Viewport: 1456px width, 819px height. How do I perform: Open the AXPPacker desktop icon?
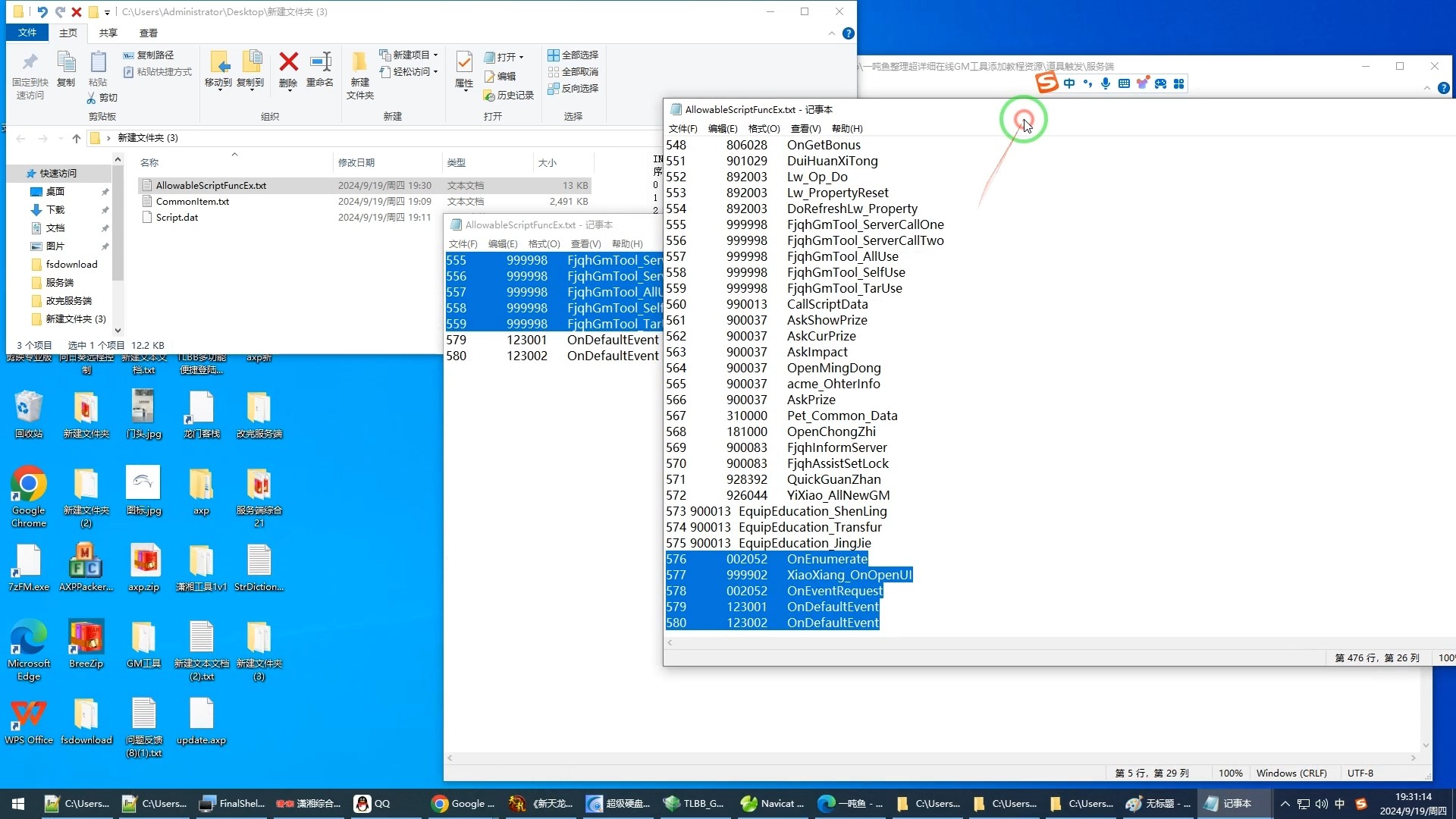click(86, 567)
